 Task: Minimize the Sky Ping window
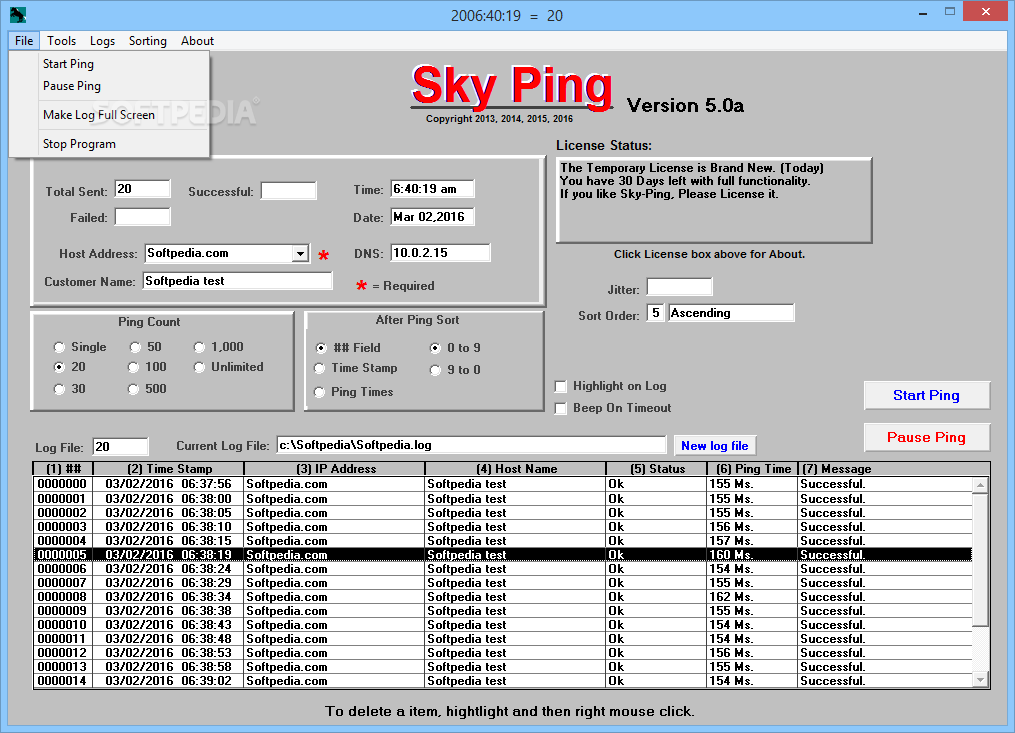pos(923,13)
